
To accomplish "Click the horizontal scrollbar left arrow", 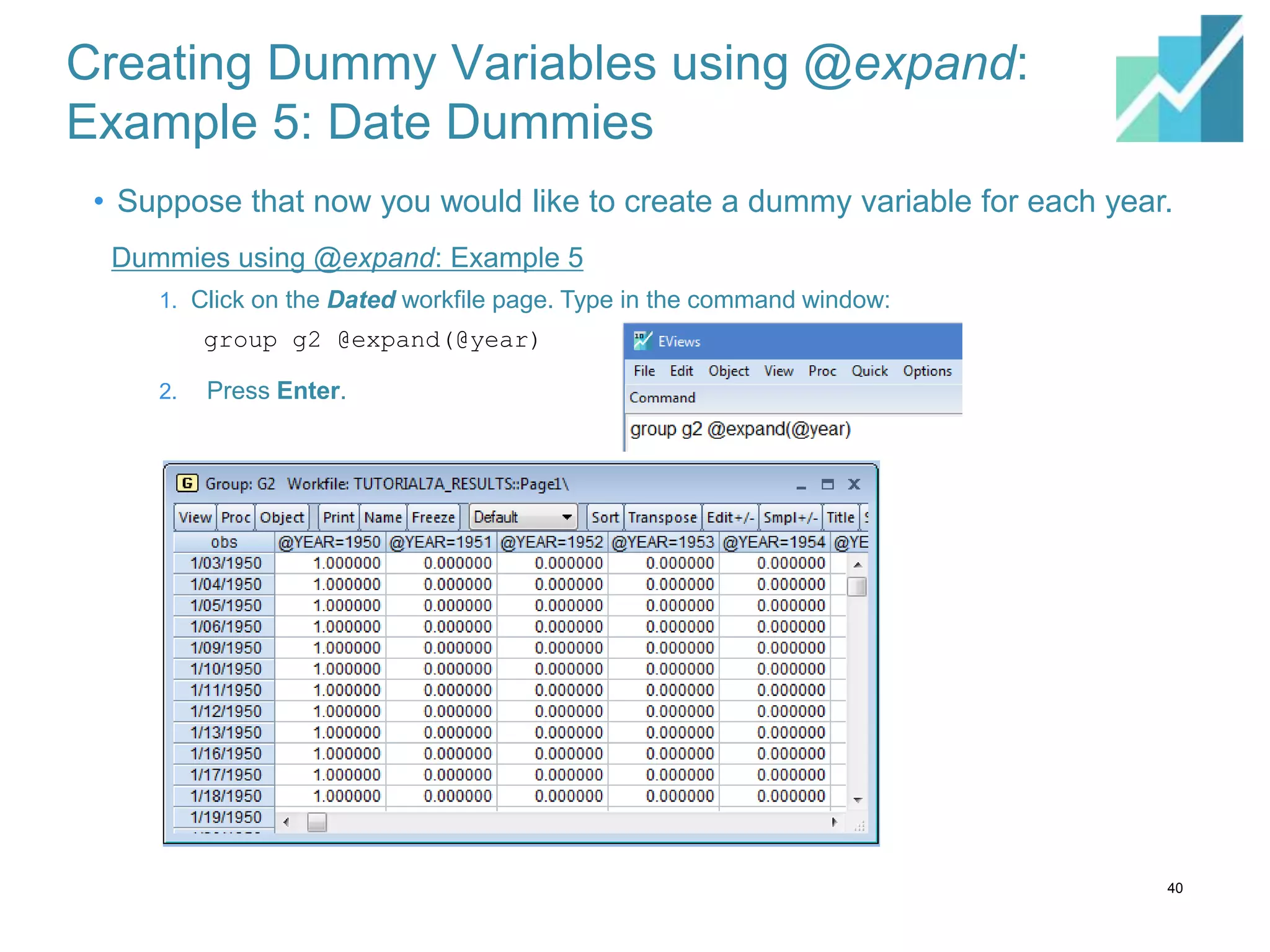I will click(x=286, y=822).
